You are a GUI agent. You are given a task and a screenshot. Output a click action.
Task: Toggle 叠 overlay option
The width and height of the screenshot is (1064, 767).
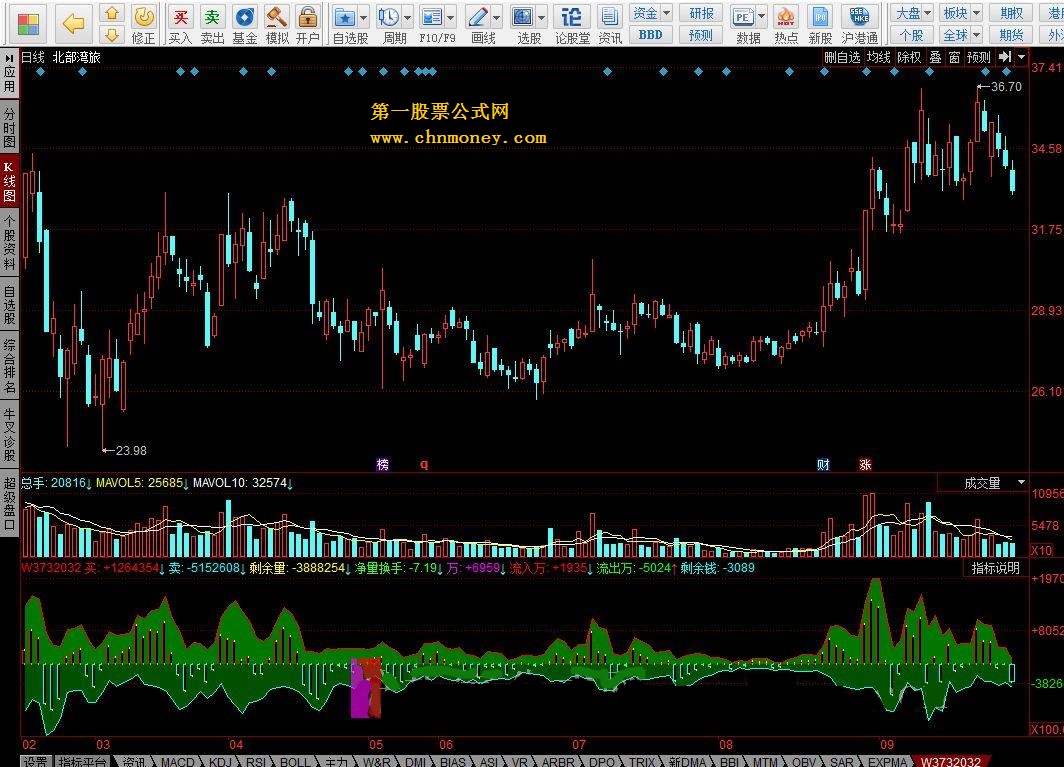point(935,58)
